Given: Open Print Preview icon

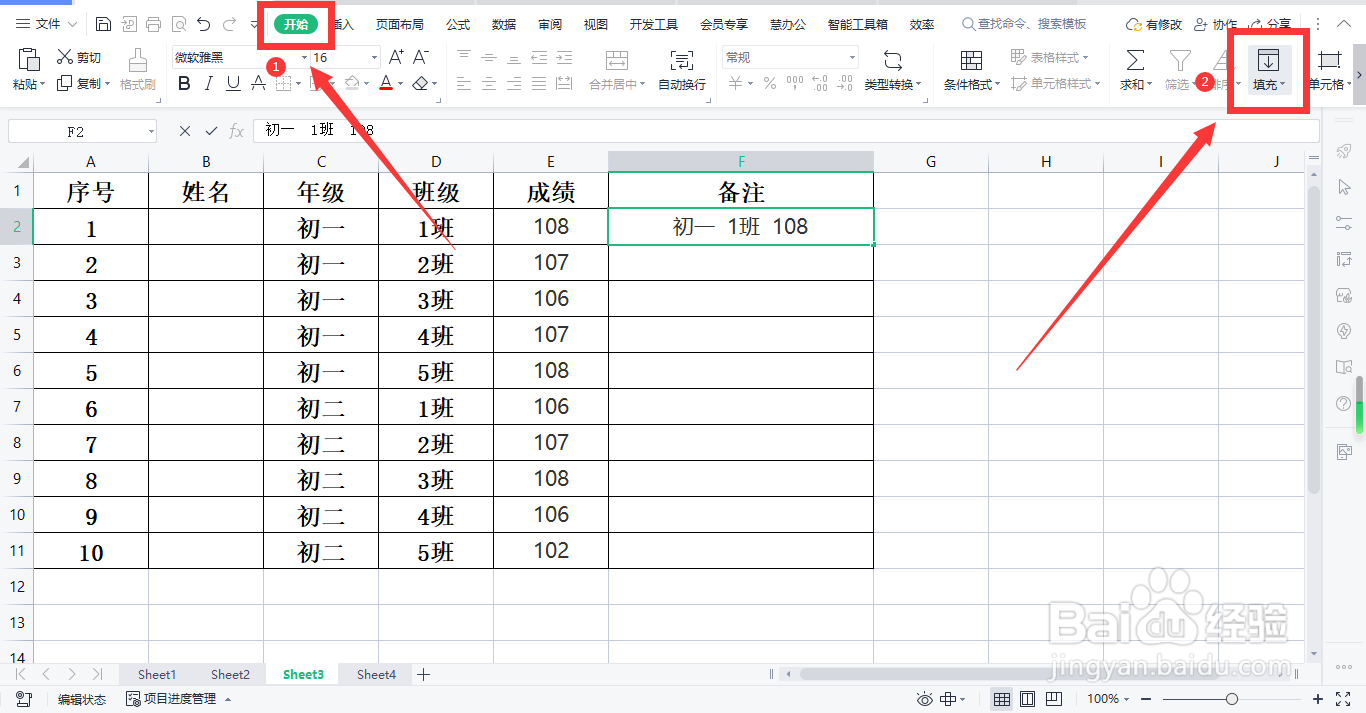Looking at the screenshot, I should coord(178,24).
